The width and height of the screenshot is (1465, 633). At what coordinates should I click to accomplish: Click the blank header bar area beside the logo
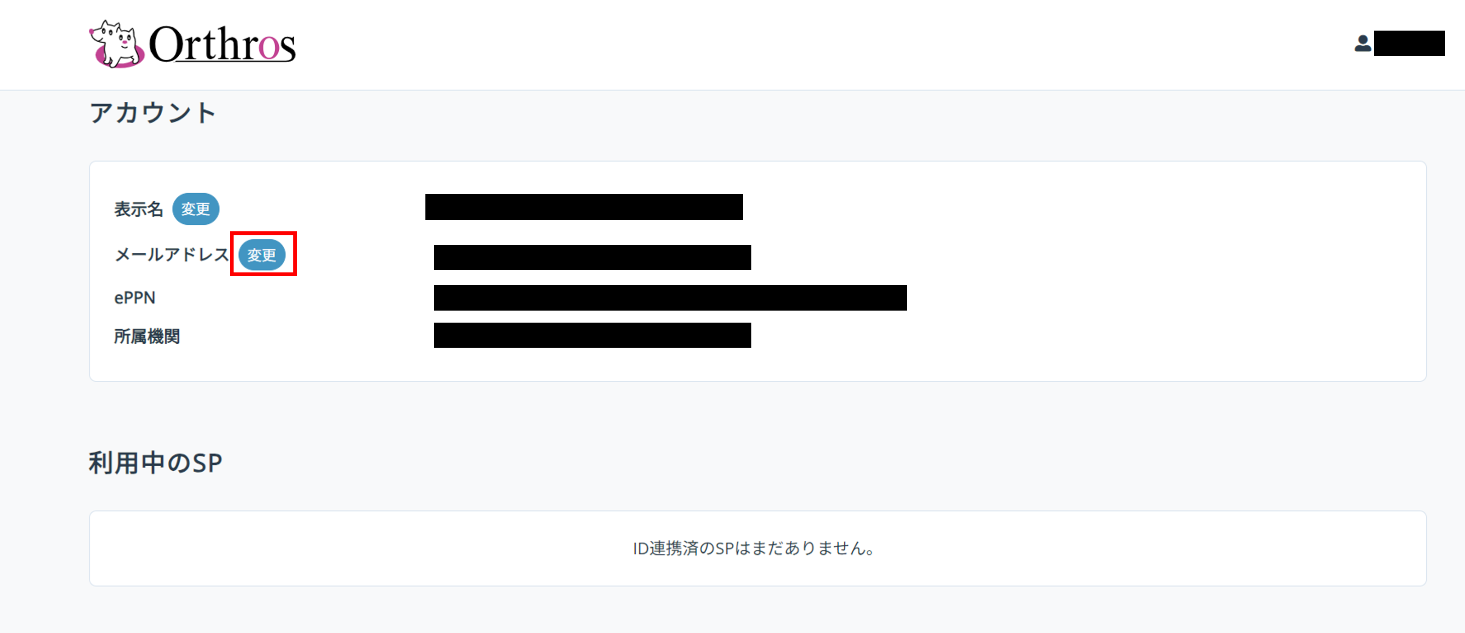pyautogui.click(x=800, y=44)
